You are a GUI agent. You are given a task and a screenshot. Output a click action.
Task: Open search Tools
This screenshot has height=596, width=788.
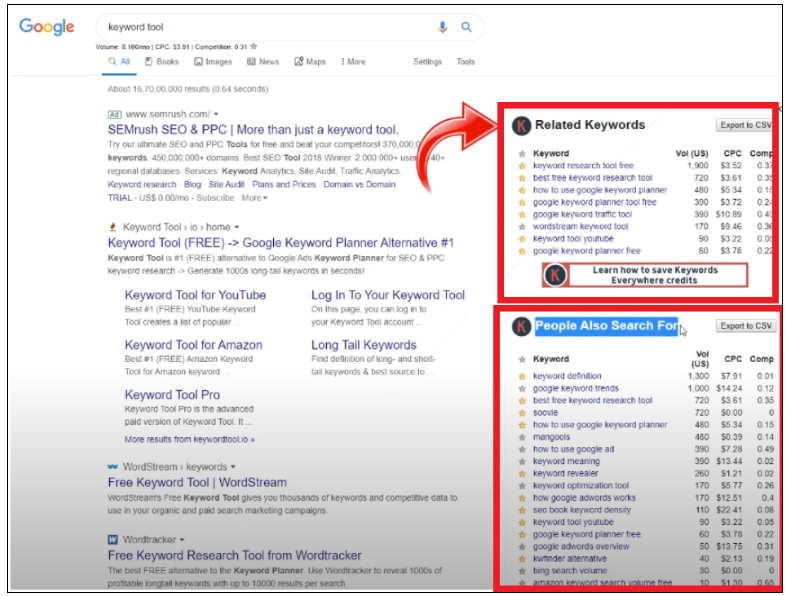pos(465,62)
